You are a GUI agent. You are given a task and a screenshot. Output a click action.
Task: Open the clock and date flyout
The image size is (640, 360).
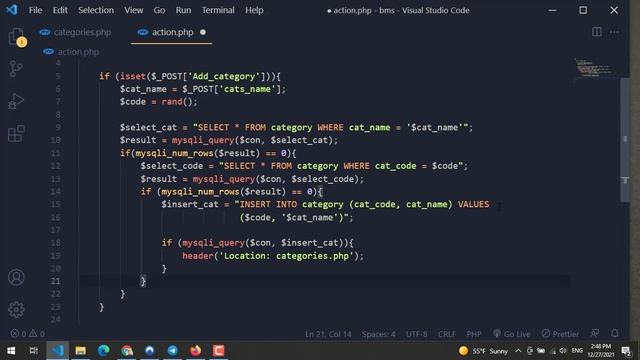click(601, 351)
